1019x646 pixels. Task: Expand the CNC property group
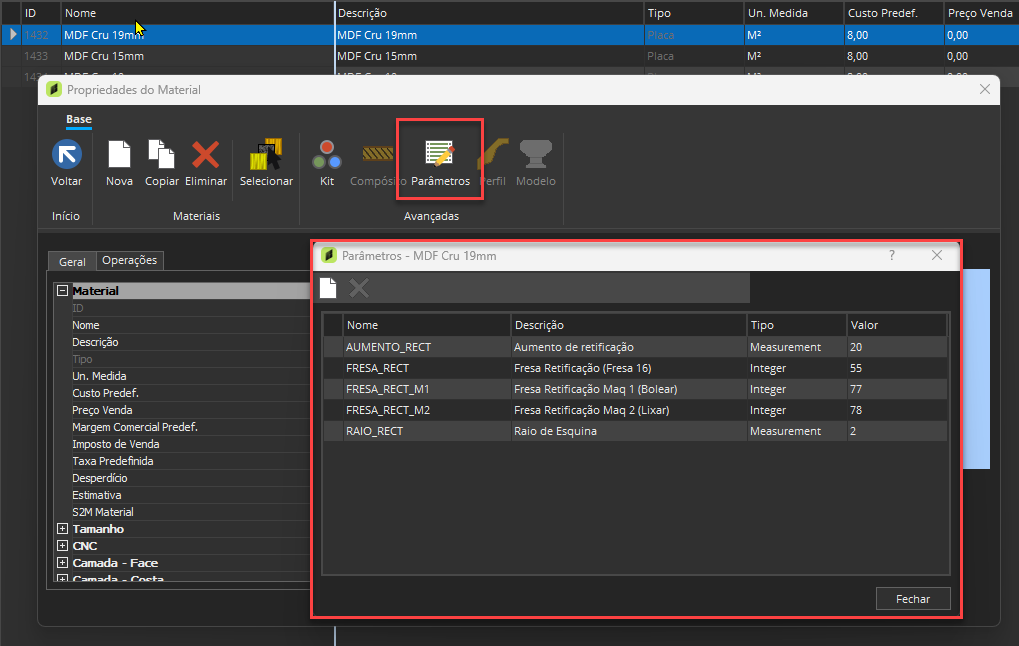point(62,546)
